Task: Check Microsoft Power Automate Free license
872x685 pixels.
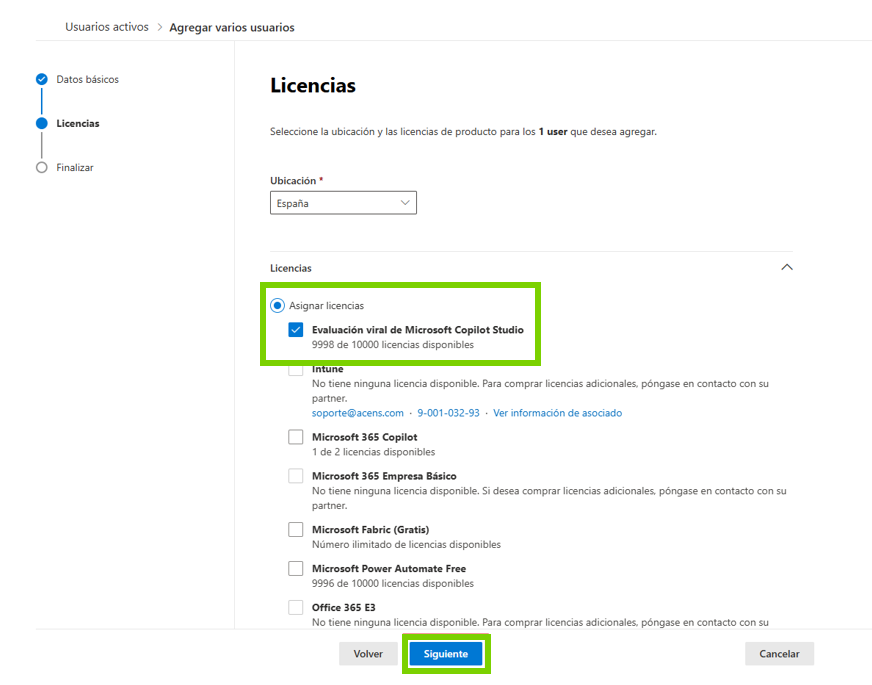Action: 296,568
